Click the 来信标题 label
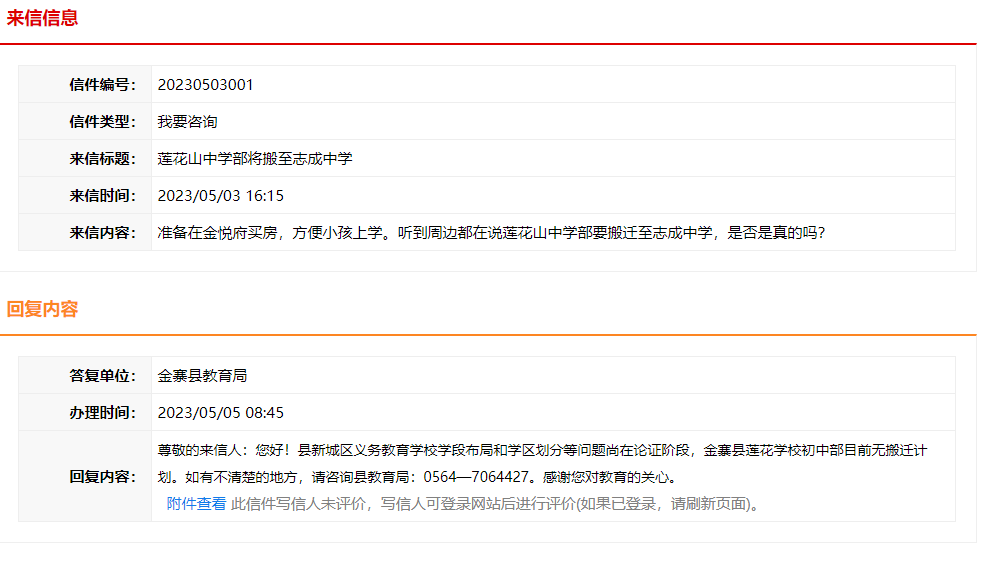The height and width of the screenshot is (571, 983). tap(103, 159)
